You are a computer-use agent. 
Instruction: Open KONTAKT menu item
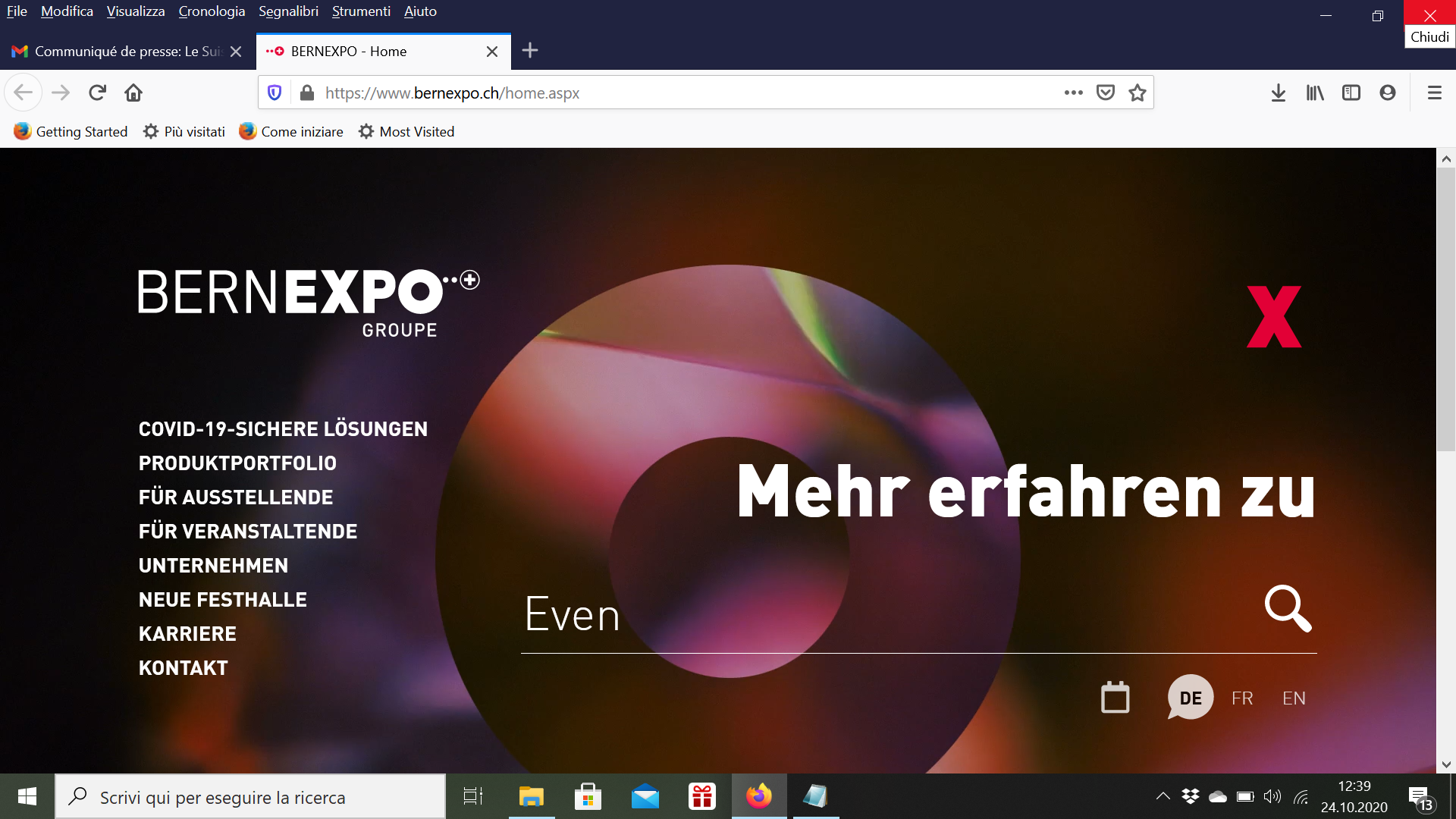[x=183, y=668]
